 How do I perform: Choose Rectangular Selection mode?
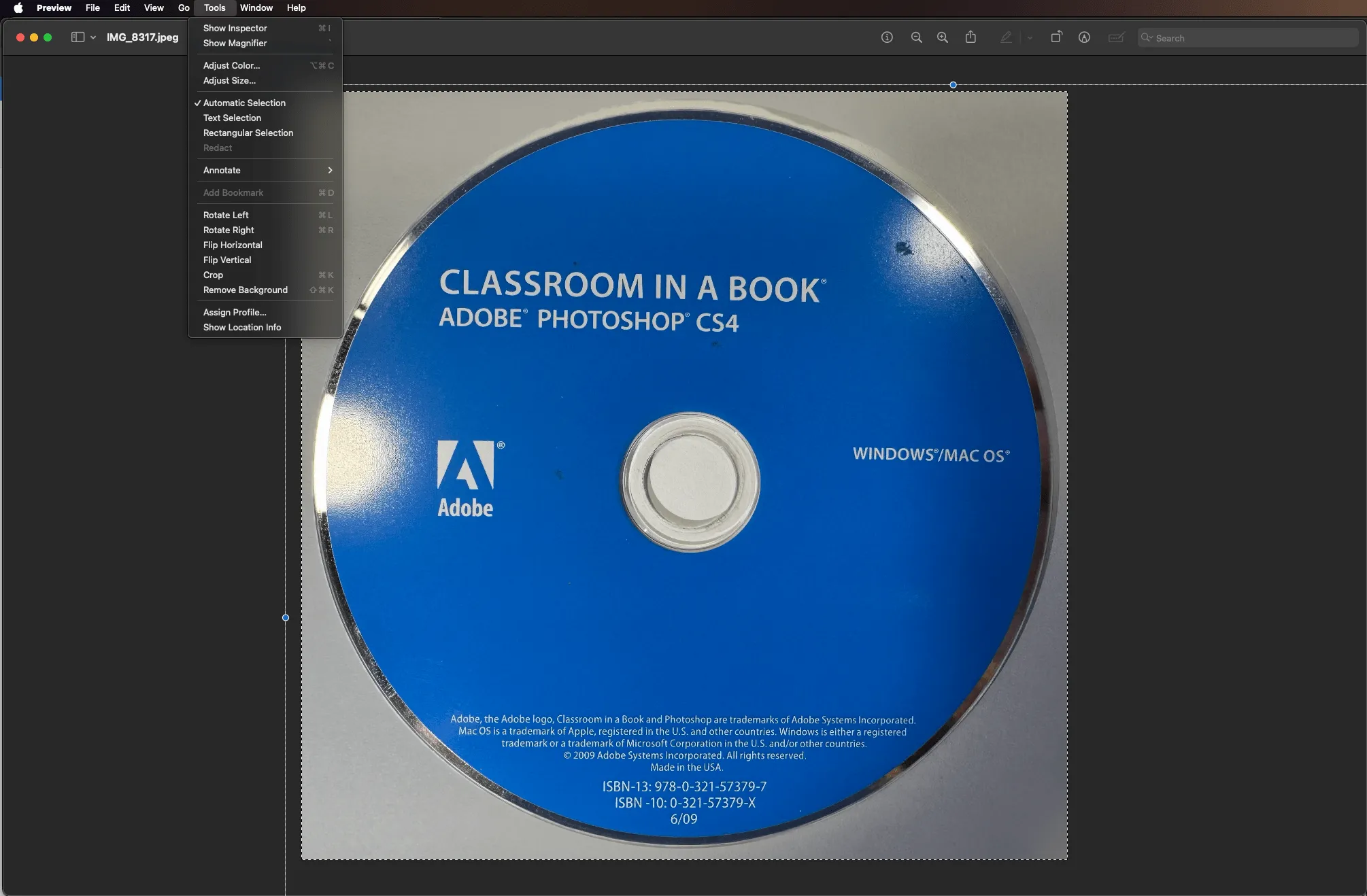[x=248, y=133]
